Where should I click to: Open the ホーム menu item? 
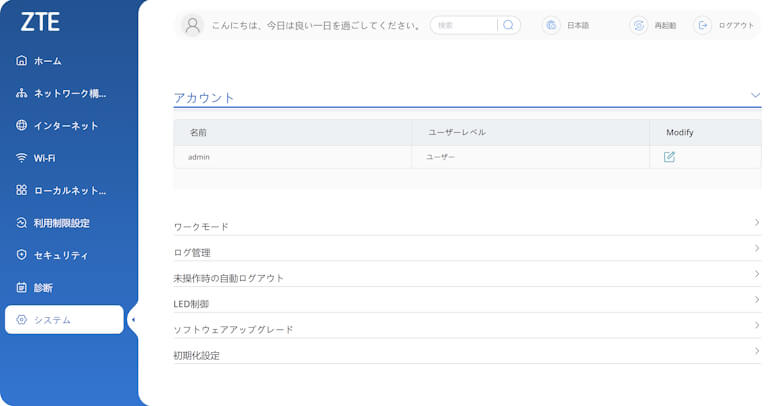coord(48,61)
